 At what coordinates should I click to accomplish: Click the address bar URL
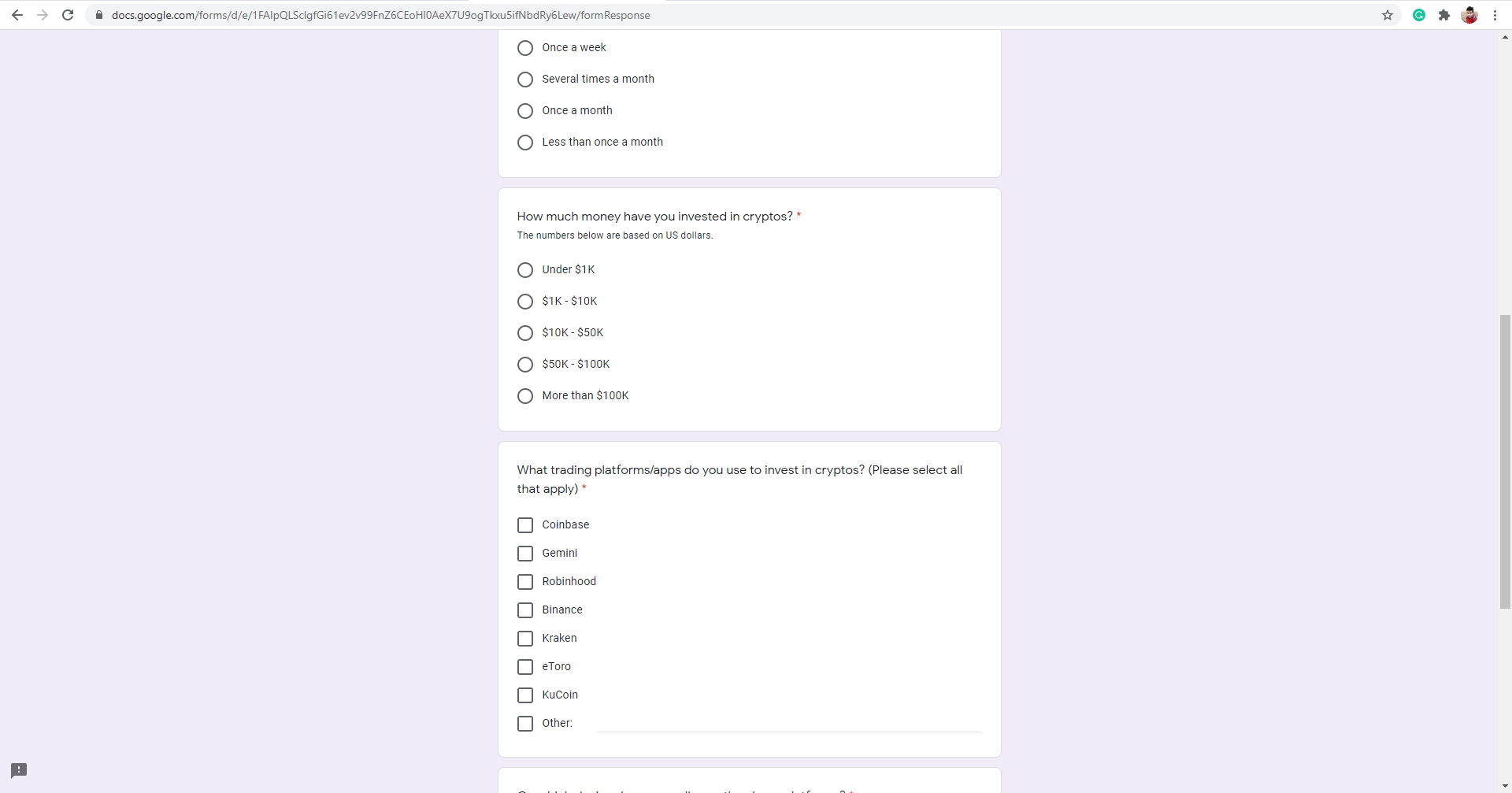pyautogui.click(x=380, y=15)
